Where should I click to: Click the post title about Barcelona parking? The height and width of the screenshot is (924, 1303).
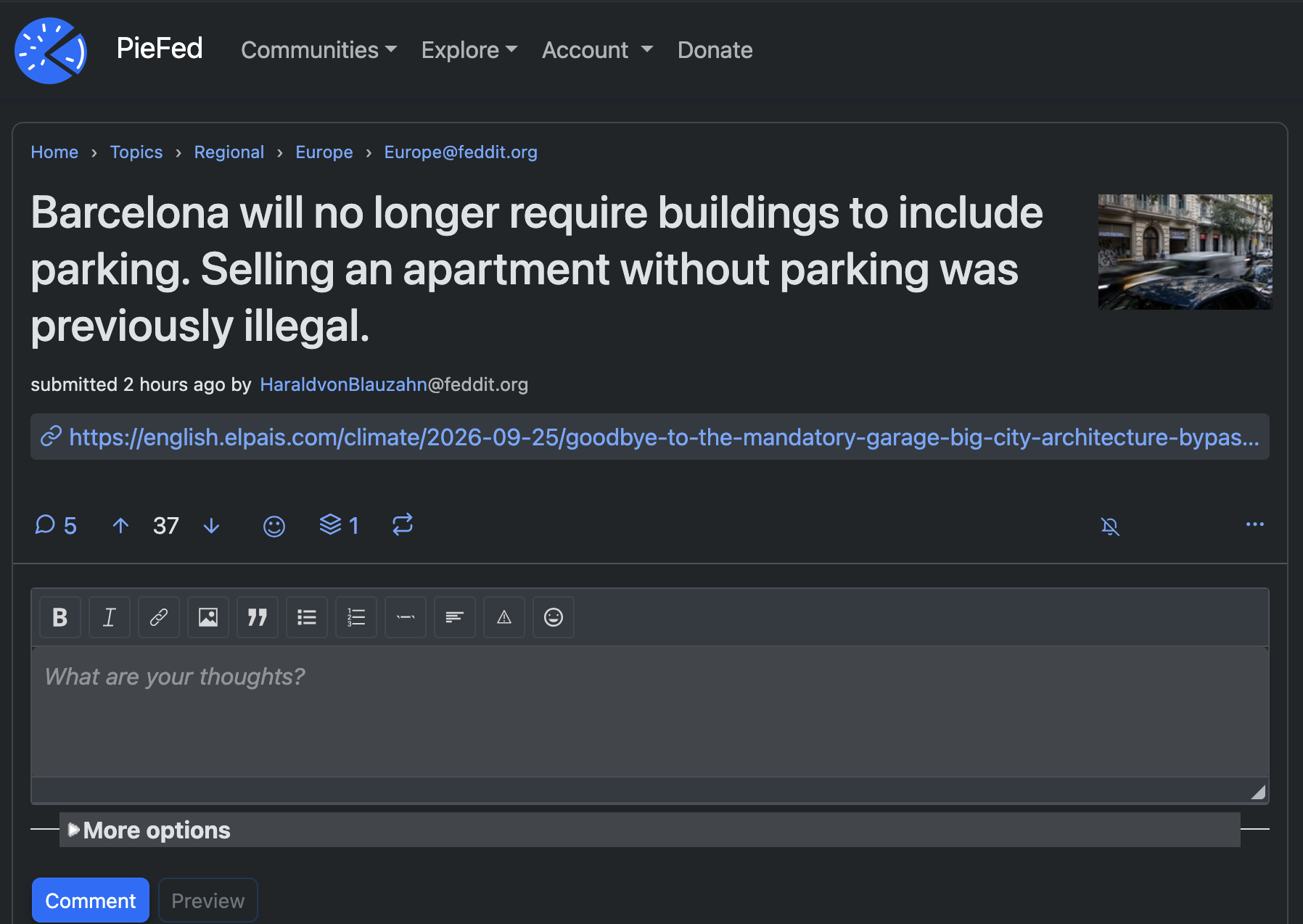537,269
